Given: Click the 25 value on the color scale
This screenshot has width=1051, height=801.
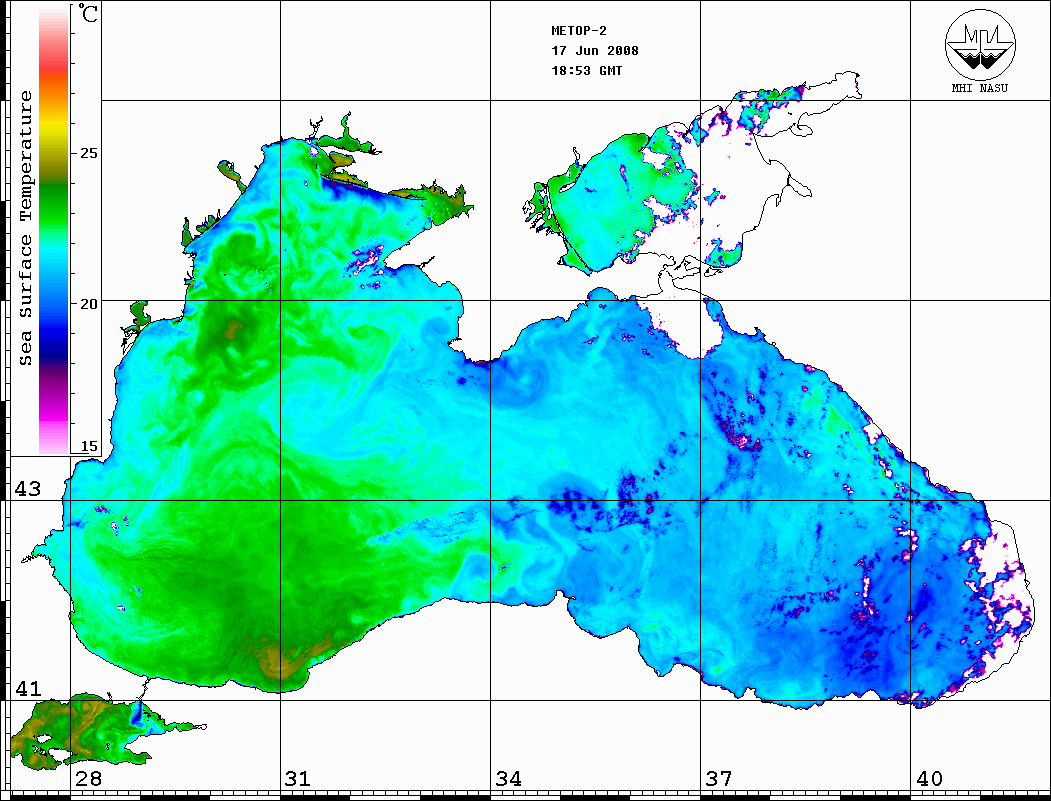Looking at the screenshot, I should pos(88,153).
